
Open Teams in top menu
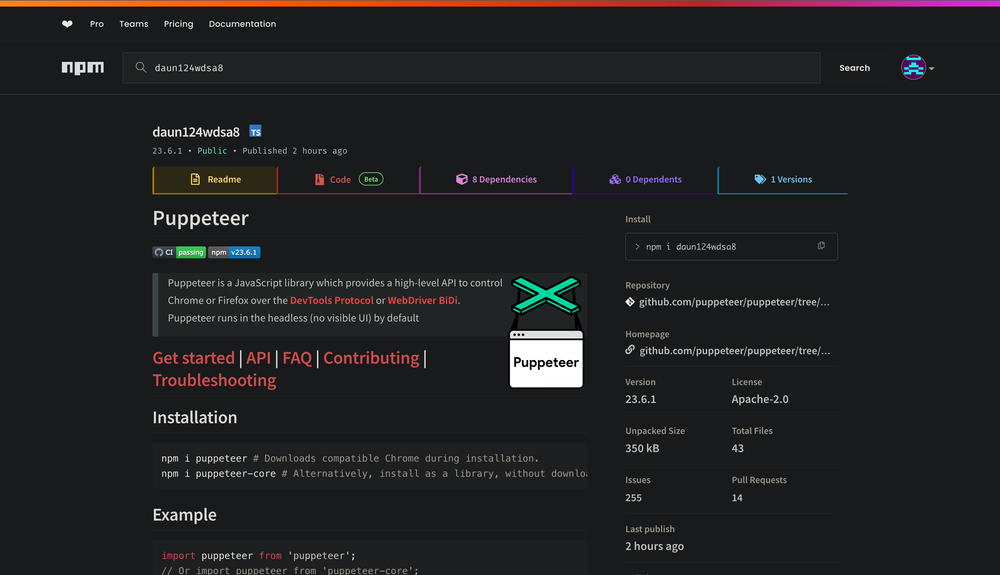click(134, 24)
